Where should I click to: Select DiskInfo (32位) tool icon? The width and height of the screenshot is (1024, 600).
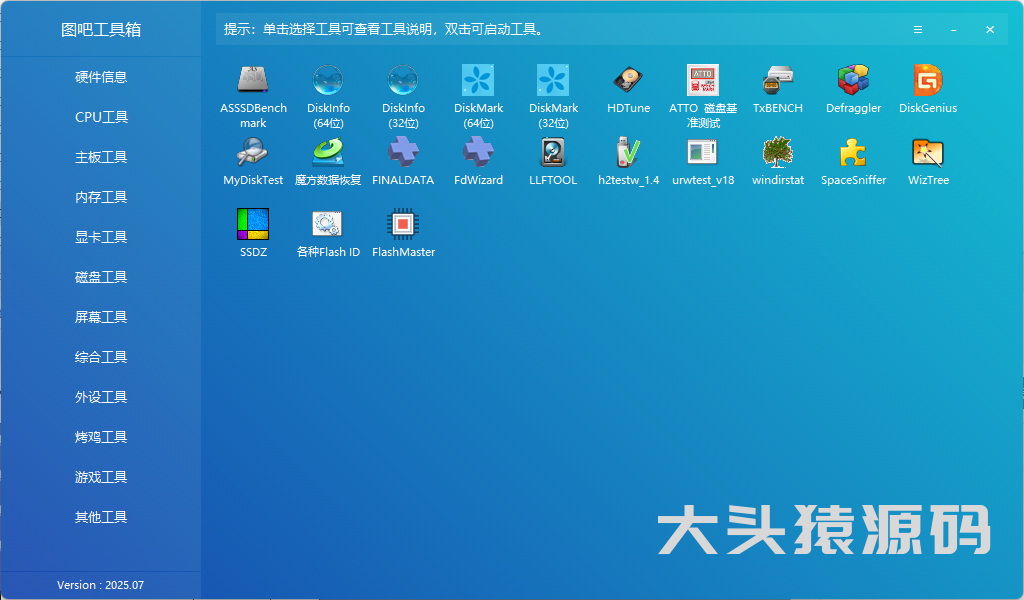point(403,80)
